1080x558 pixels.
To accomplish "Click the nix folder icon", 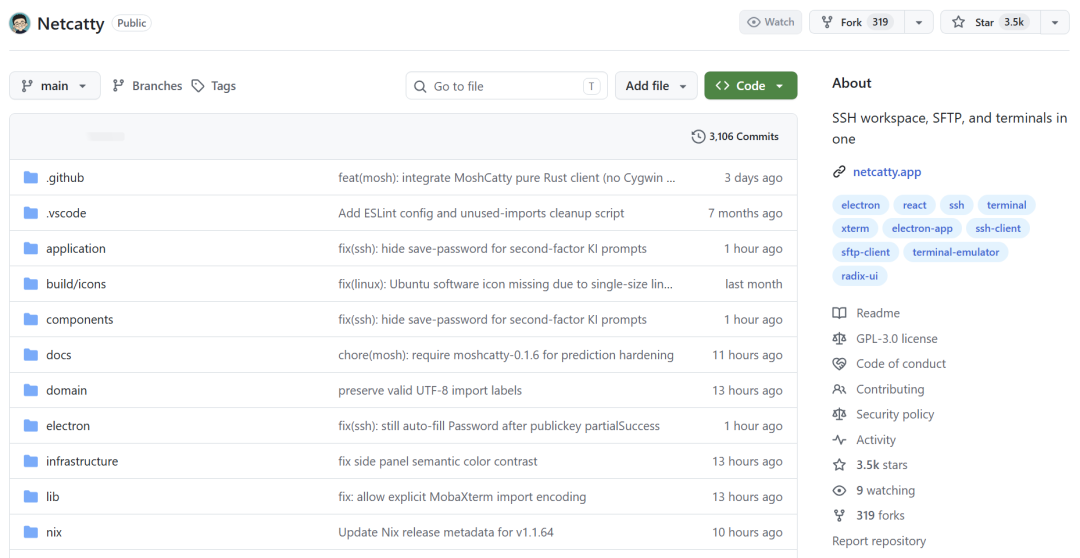I will tap(30, 533).
